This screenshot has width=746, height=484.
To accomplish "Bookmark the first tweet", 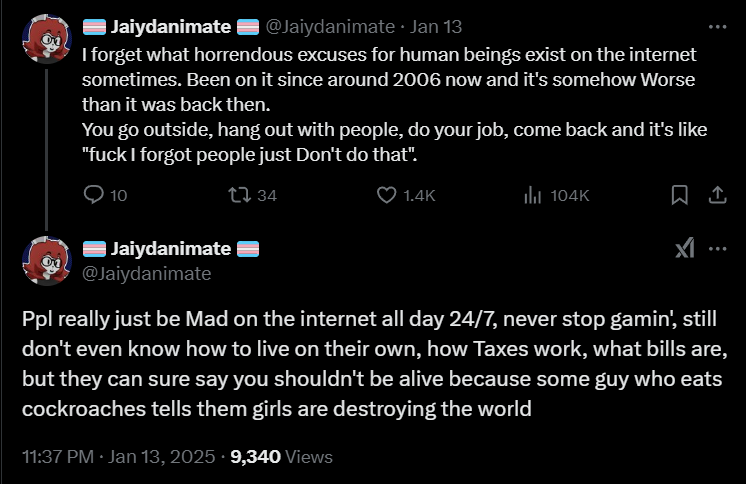I will 679,195.
